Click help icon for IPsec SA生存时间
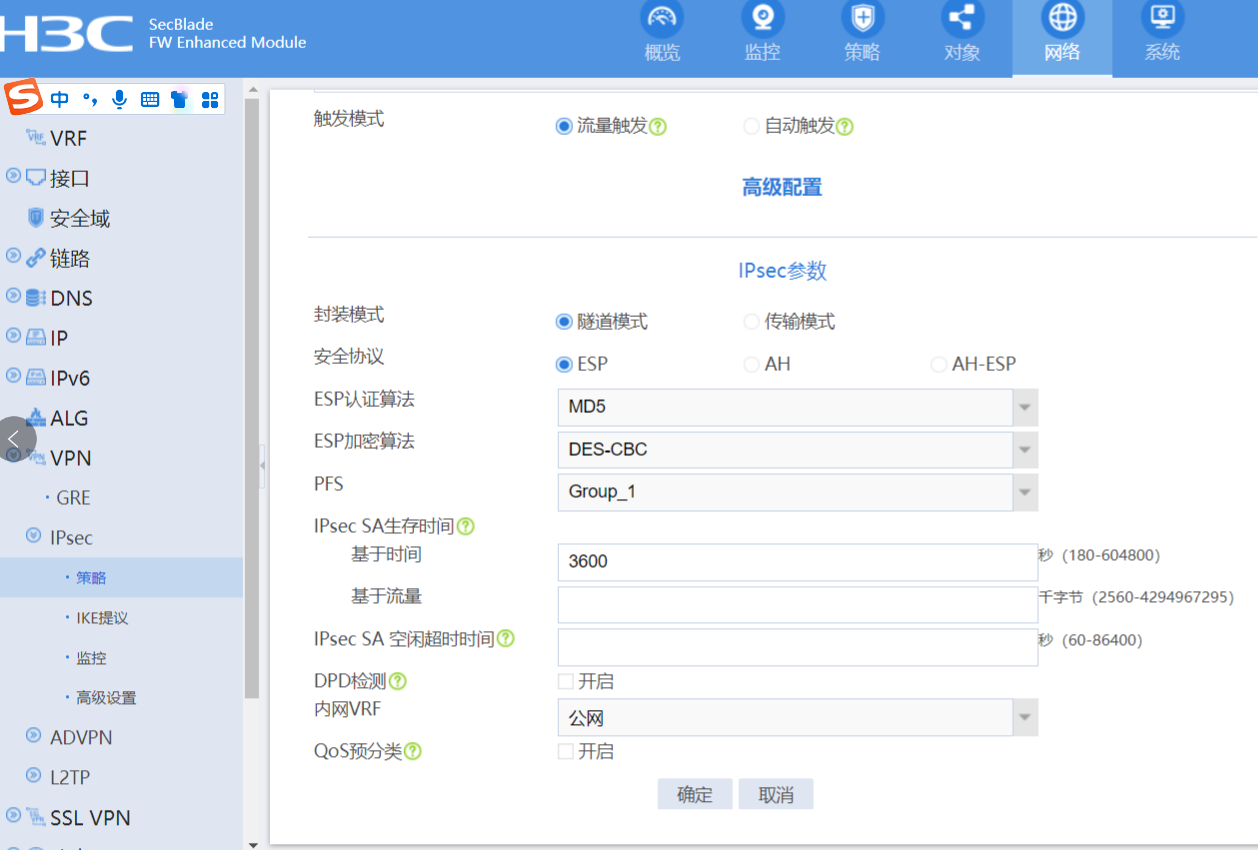 click(x=465, y=526)
